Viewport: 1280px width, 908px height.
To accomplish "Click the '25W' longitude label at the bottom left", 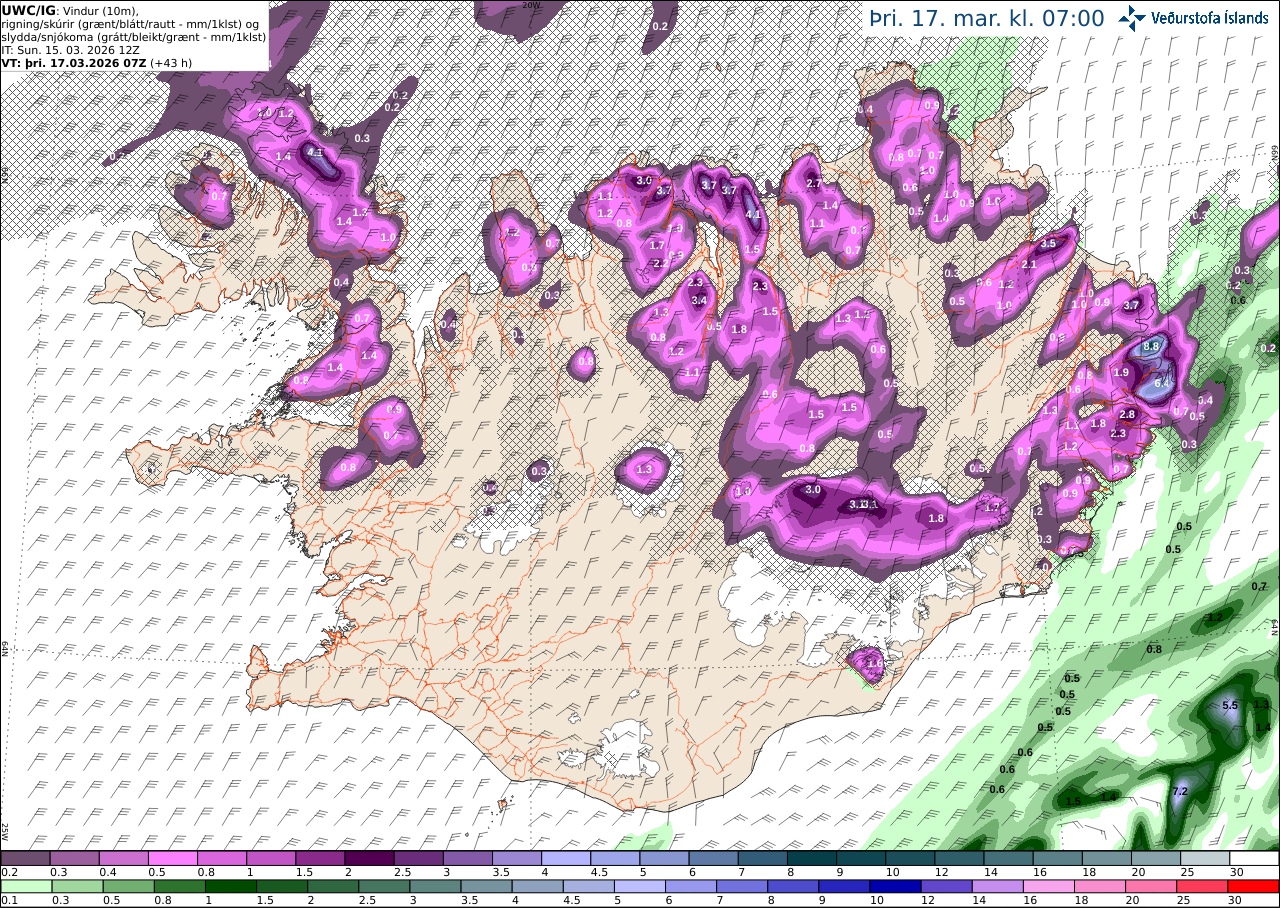I will click(x=4, y=831).
